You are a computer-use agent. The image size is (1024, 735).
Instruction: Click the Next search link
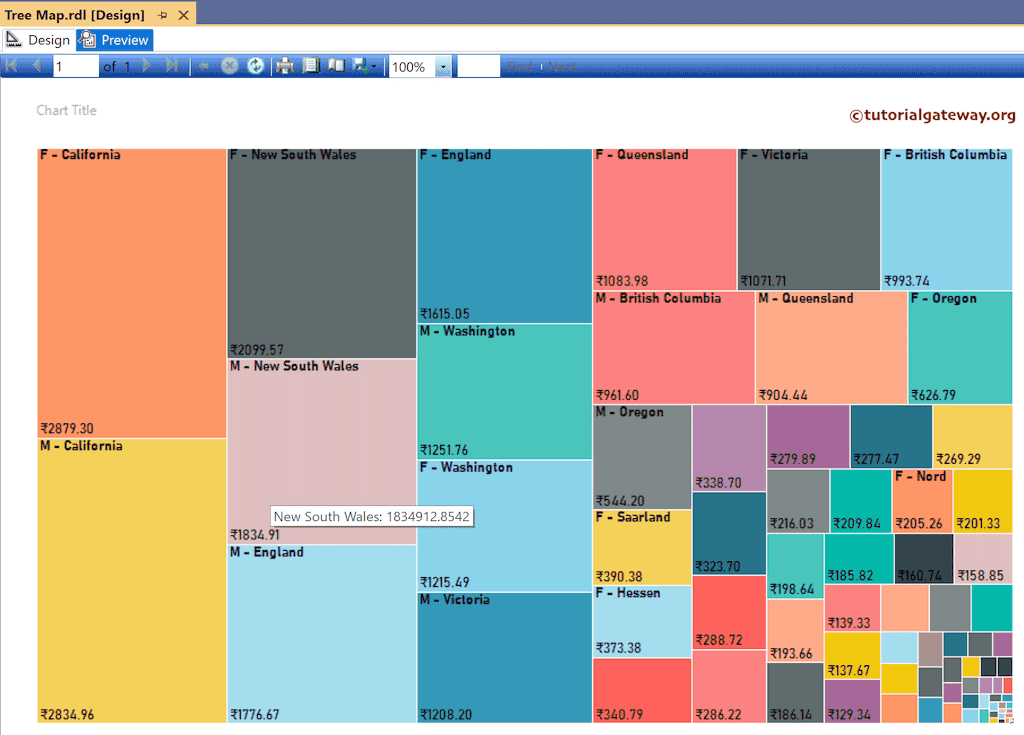tap(562, 66)
